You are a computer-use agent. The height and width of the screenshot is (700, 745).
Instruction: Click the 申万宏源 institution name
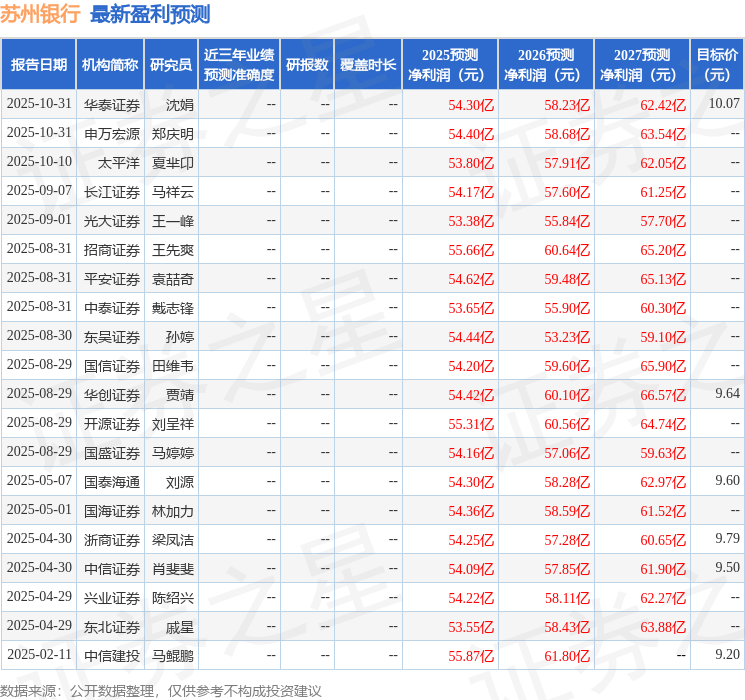111,133
